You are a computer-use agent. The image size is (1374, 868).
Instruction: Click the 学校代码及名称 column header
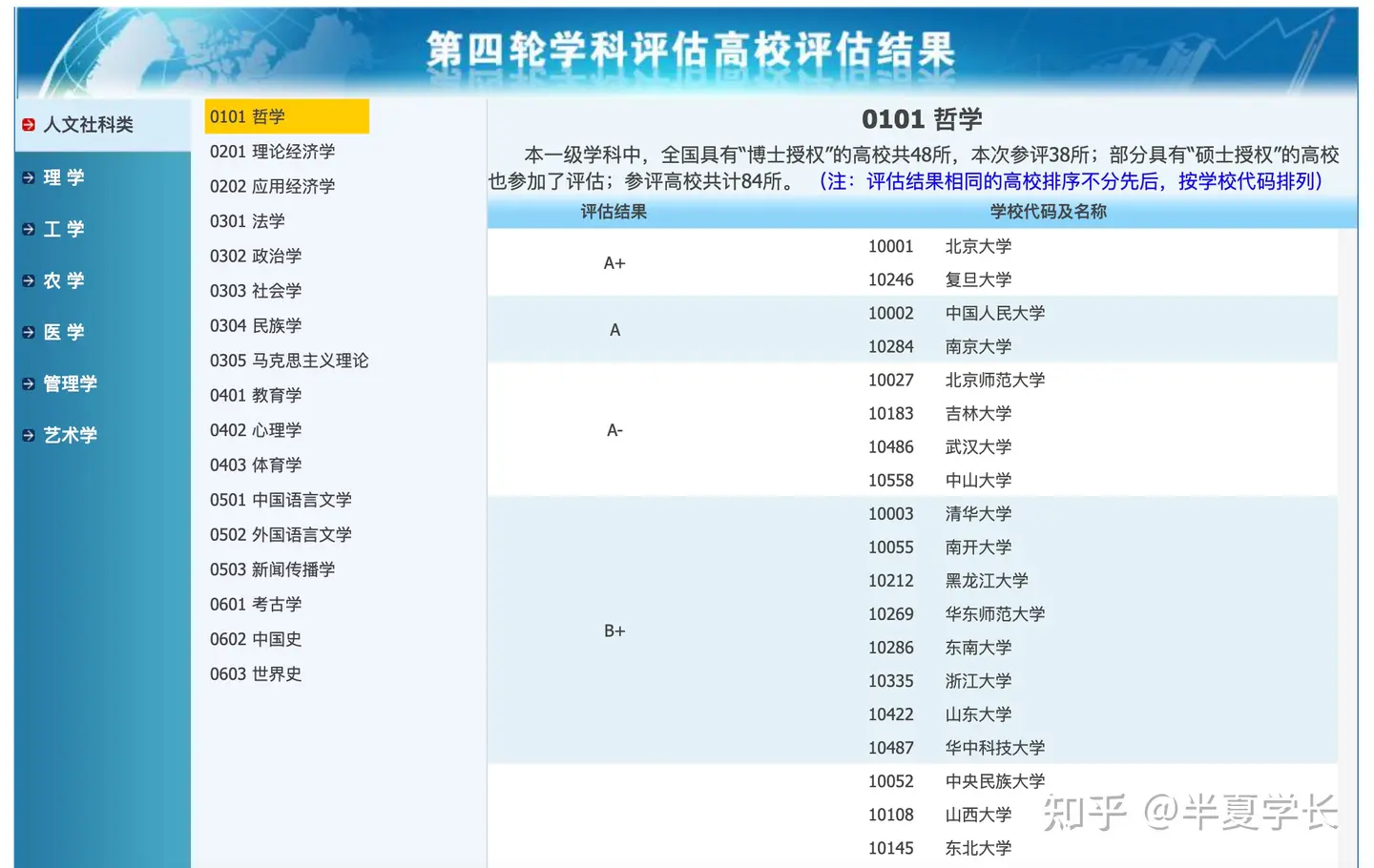click(x=1048, y=212)
